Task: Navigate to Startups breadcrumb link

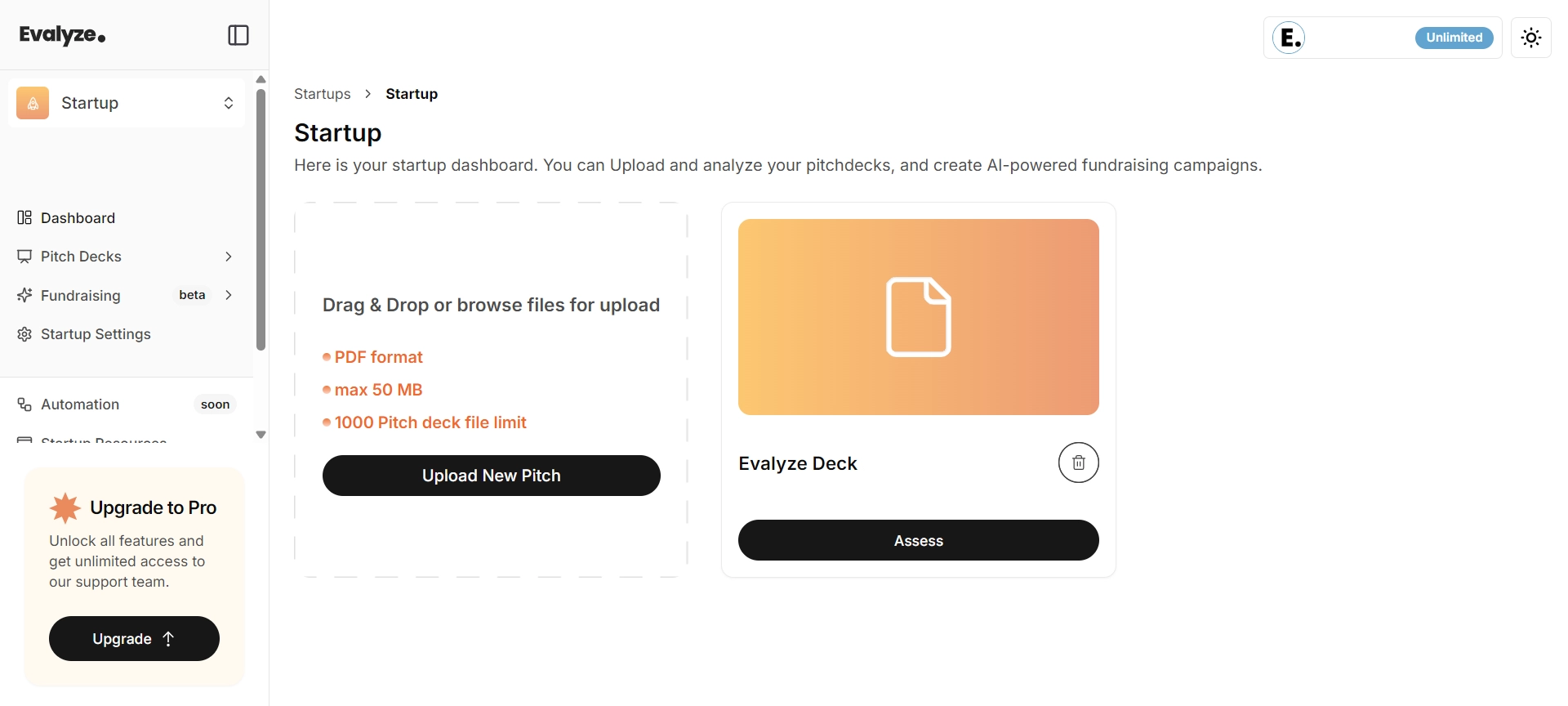Action: tap(323, 94)
